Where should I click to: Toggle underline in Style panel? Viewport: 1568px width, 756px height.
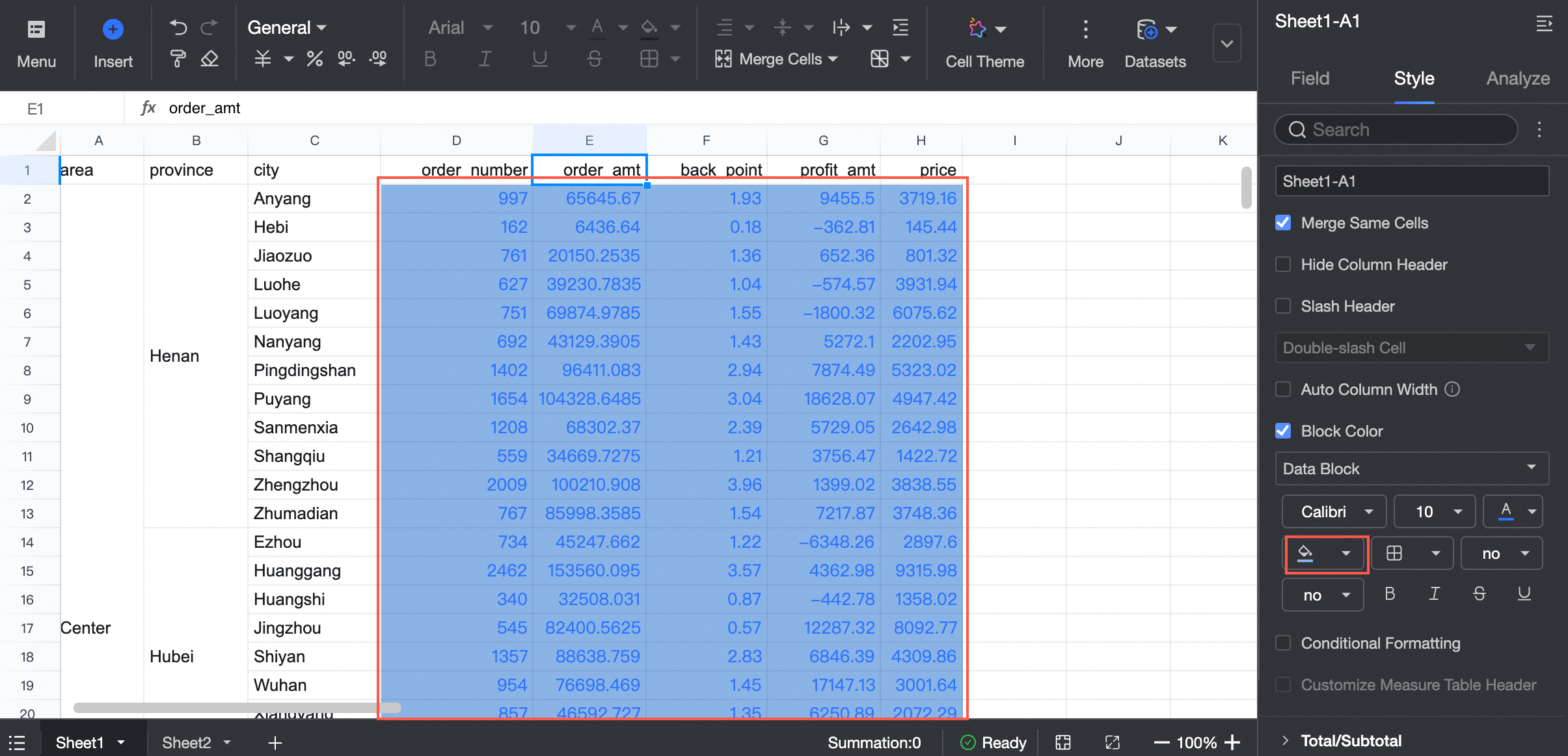[1524, 594]
